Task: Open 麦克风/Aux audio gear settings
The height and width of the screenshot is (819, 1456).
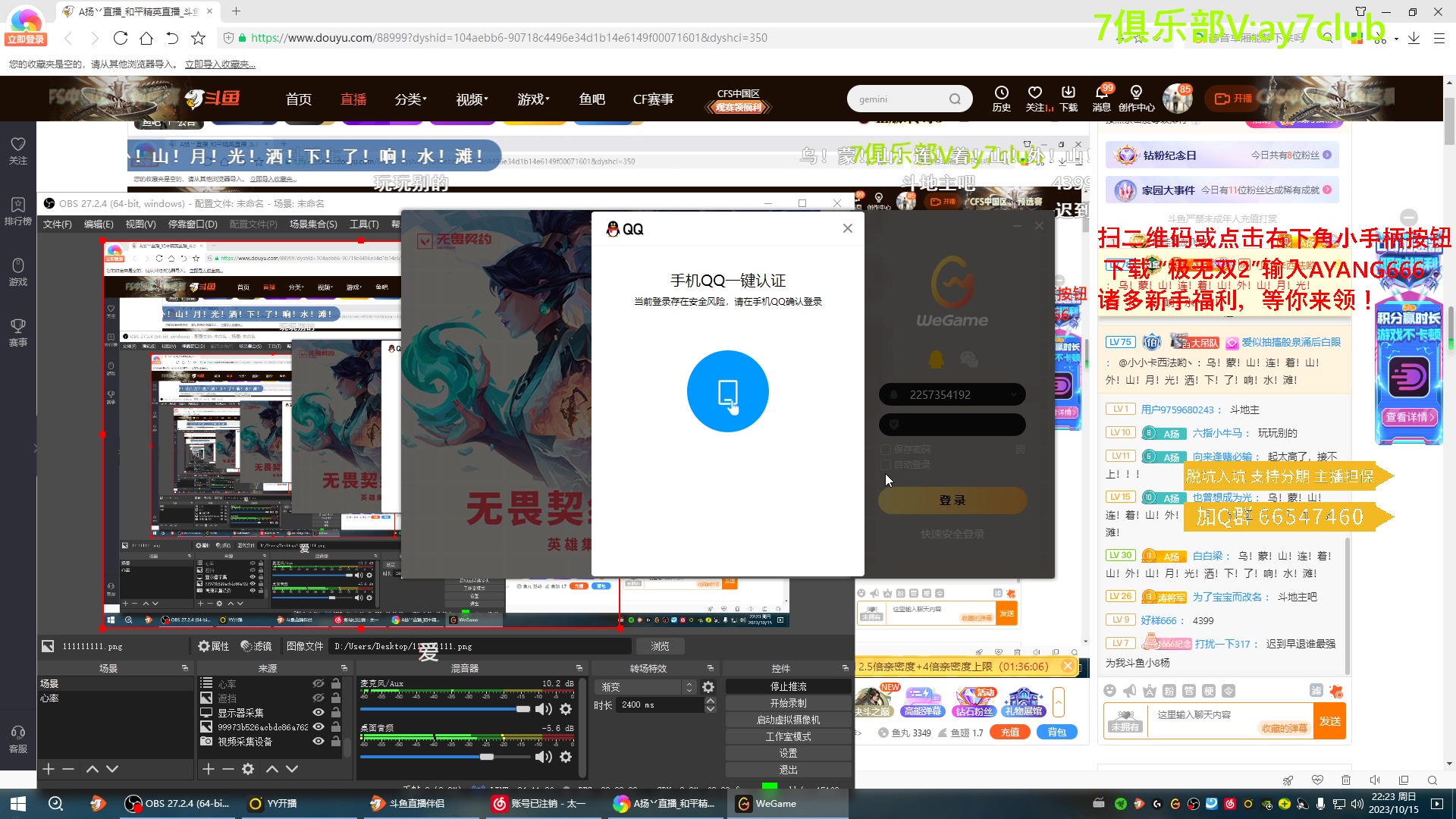Action: pos(566,709)
